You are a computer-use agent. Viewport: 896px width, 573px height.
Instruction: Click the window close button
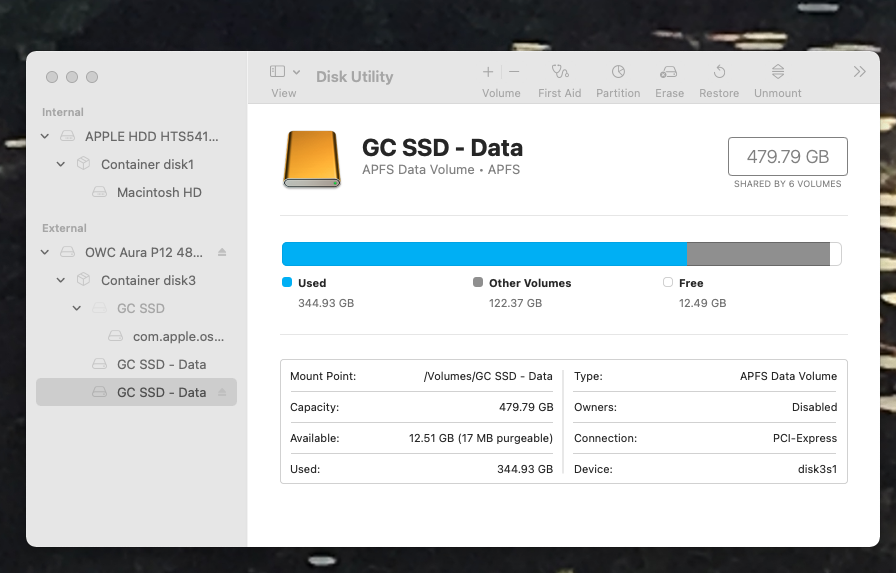pyautogui.click(x=52, y=77)
